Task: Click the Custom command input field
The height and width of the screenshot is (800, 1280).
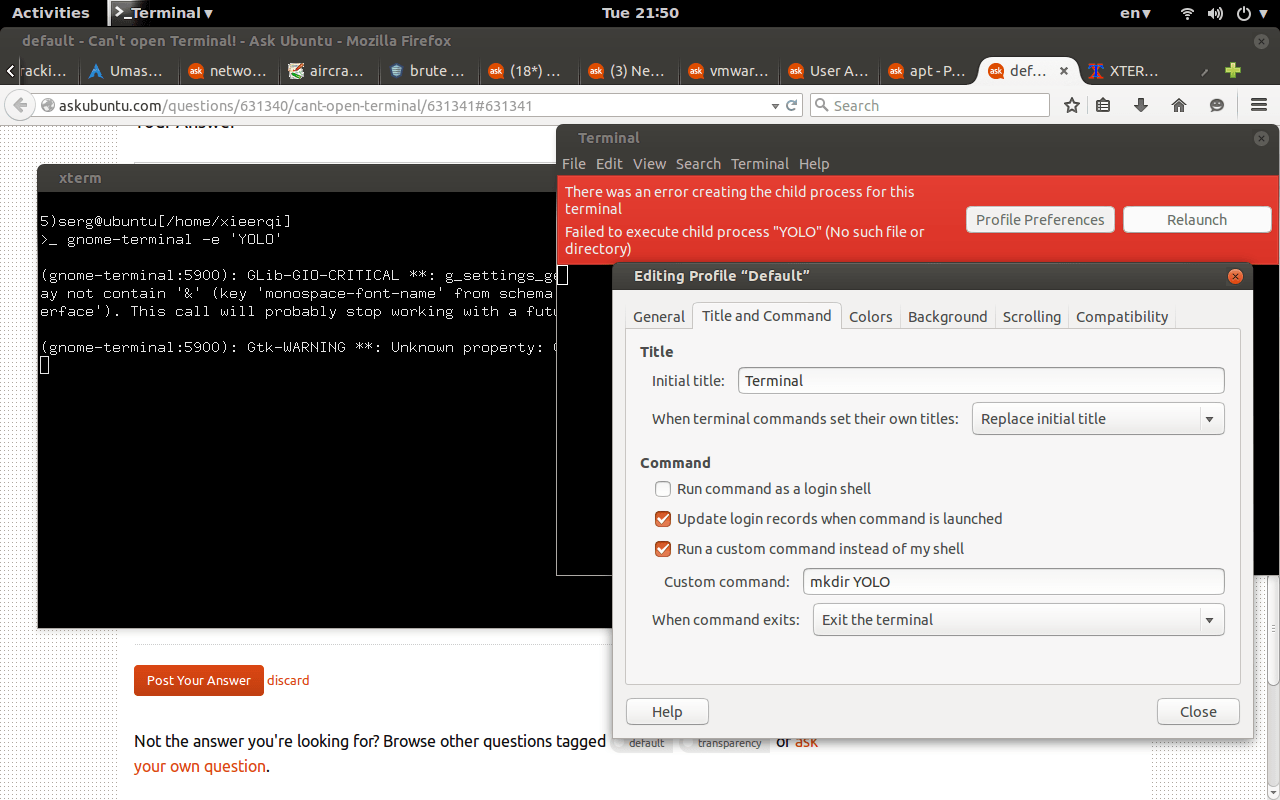Action: 1014,581
